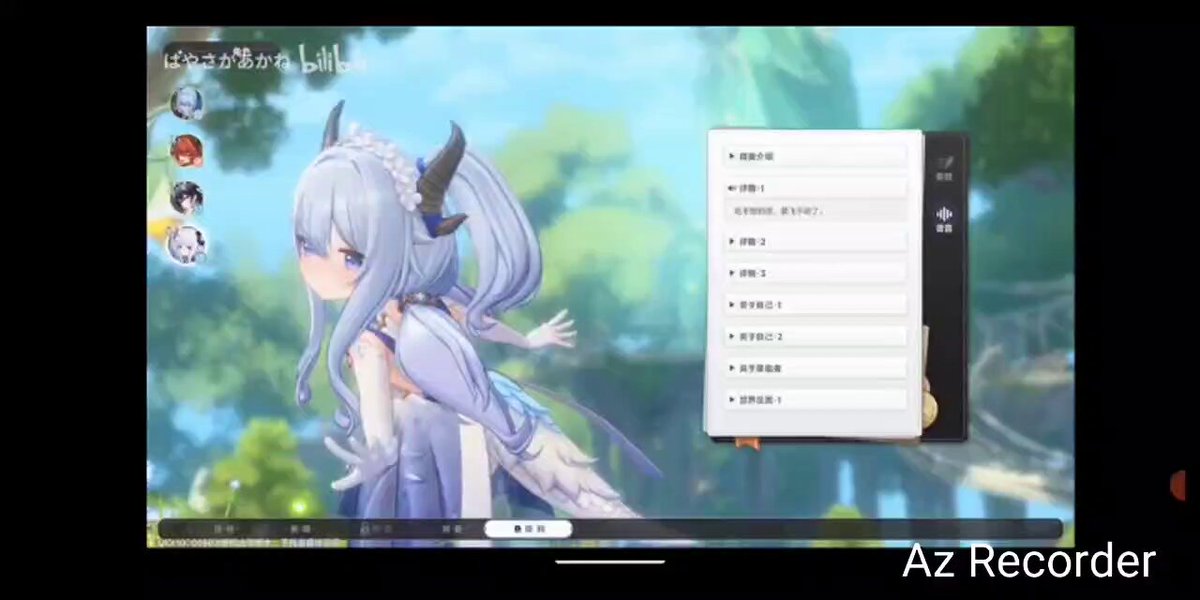Click the subtitle text under the expanded entry
This screenshot has height=600, width=1200.
(779, 211)
